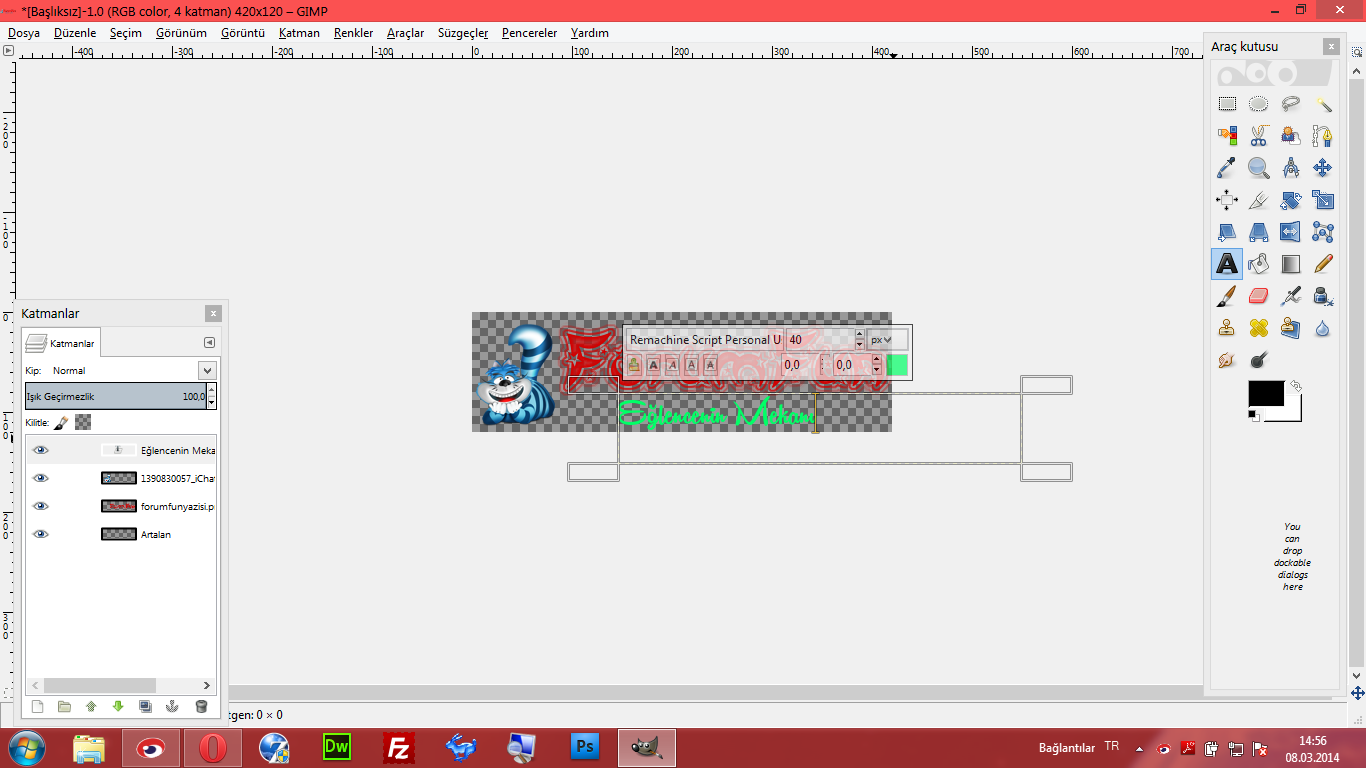Select the Rectangle Select tool
Image resolution: width=1366 pixels, height=768 pixels.
click(1227, 104)
